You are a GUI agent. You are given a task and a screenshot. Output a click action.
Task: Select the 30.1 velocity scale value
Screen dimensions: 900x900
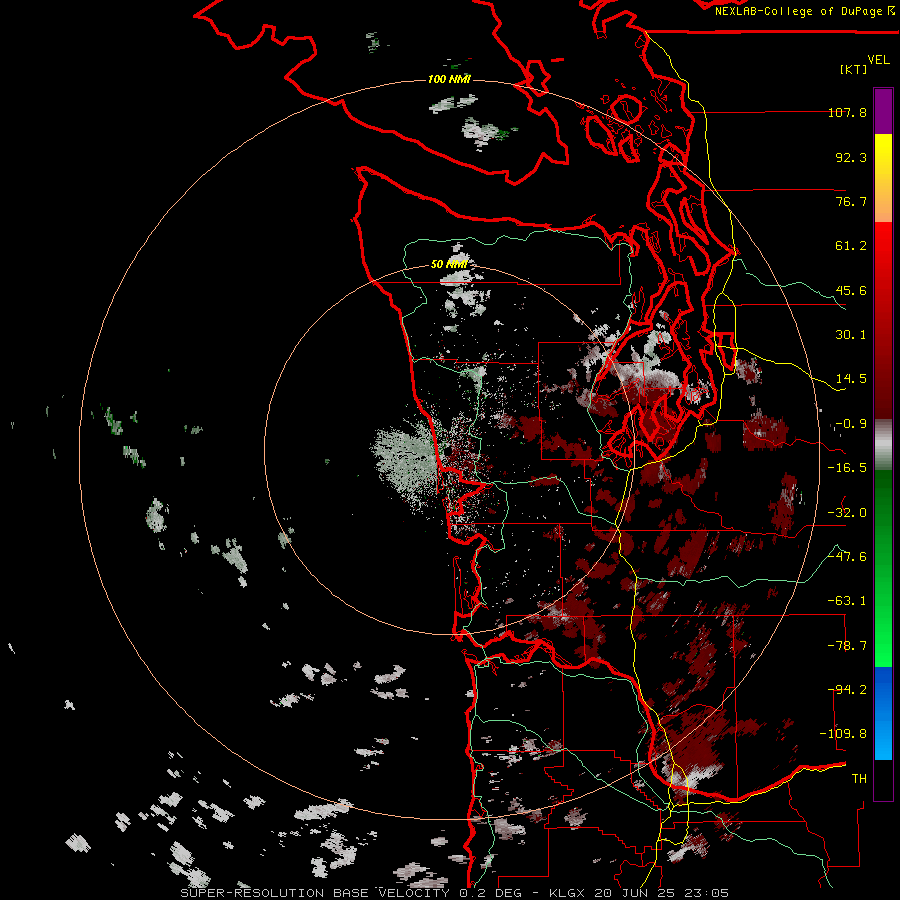(851, 335)
